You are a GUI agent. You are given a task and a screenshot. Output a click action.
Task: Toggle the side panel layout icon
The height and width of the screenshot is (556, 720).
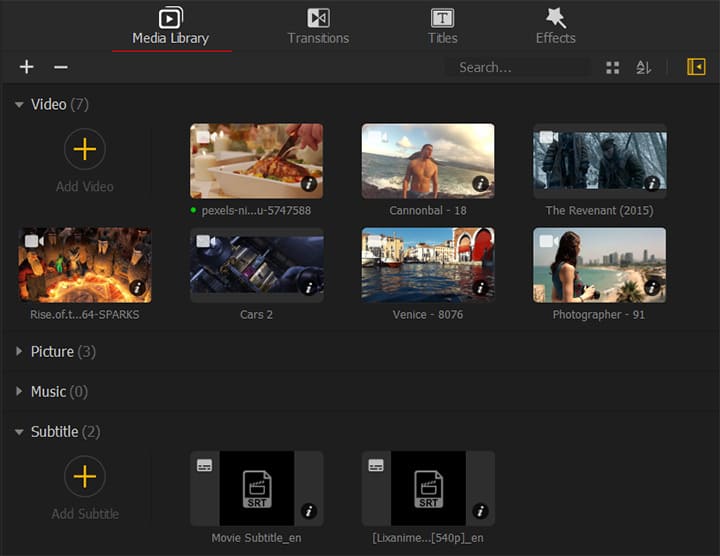tap(696, 67)
